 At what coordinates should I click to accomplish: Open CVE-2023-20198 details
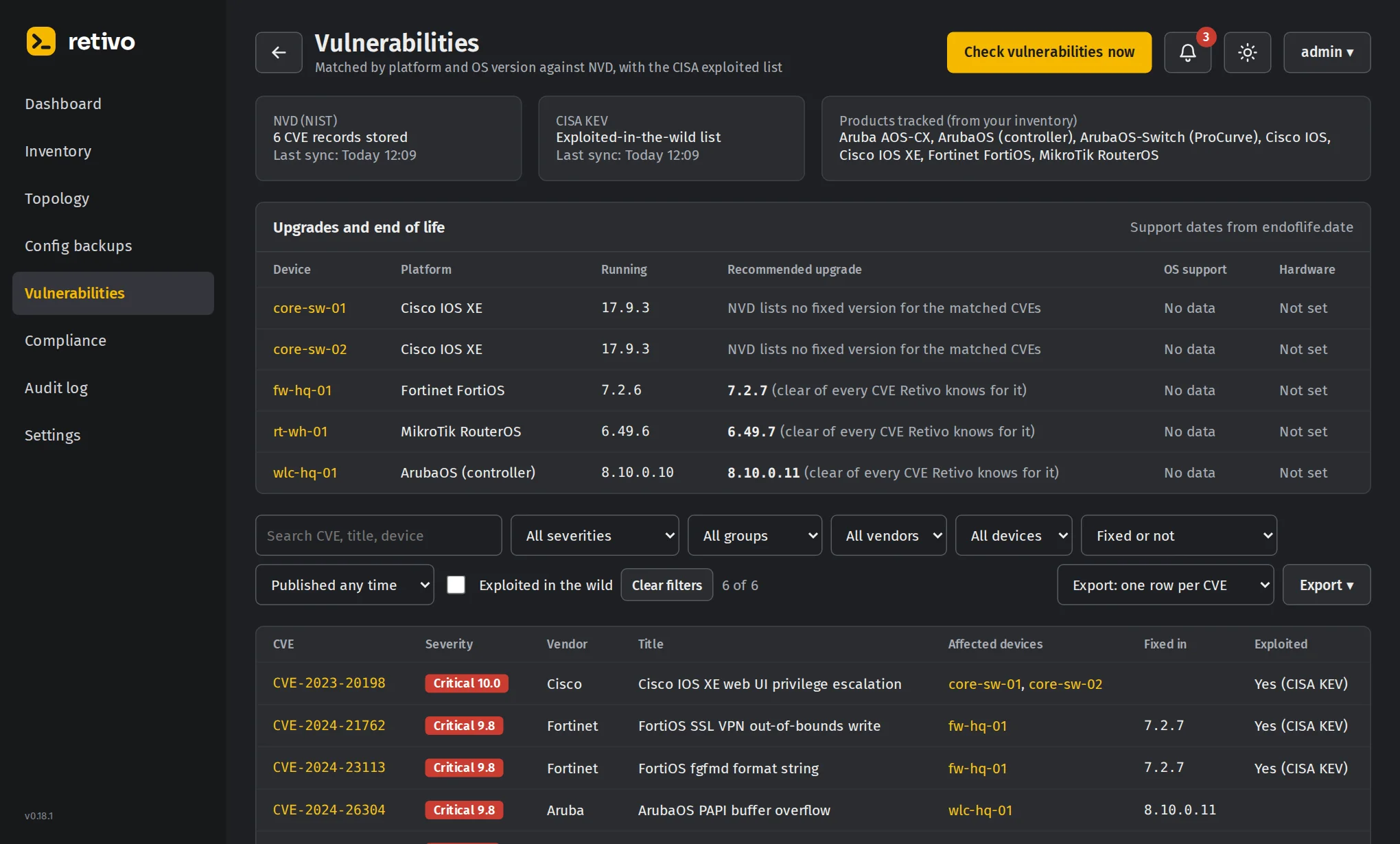coord(329,683)
